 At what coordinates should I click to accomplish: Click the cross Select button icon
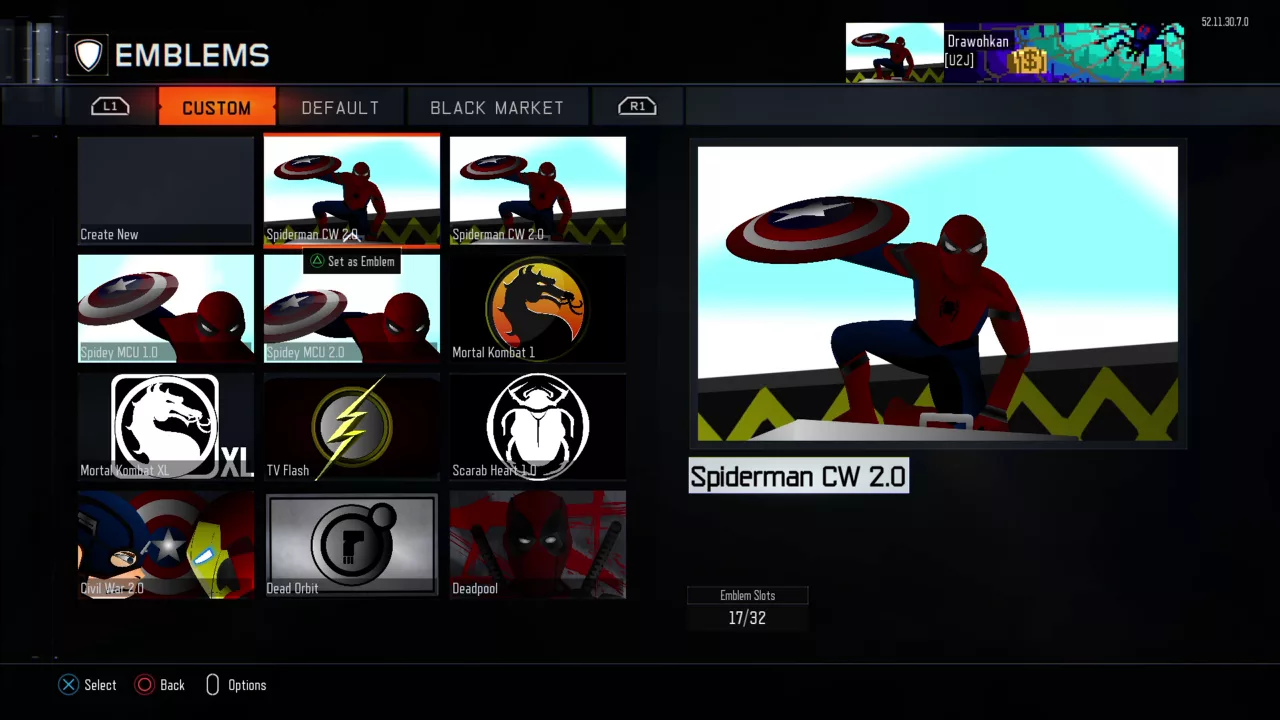point(68,685)
